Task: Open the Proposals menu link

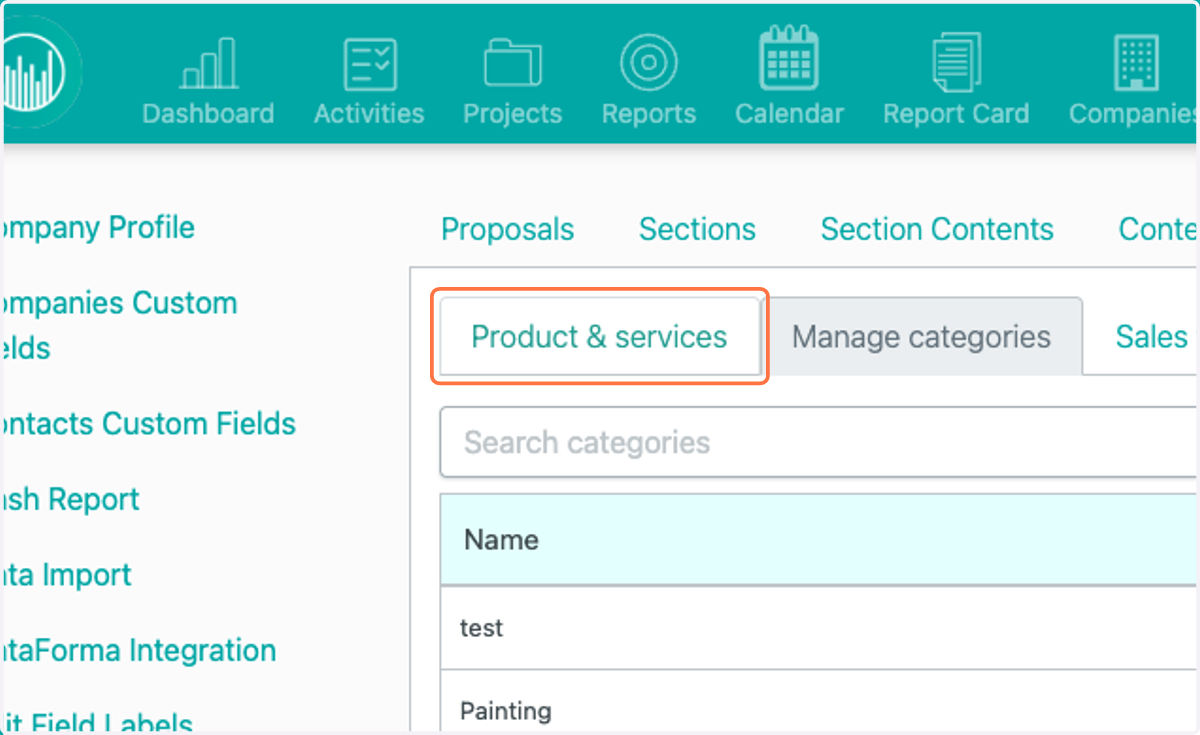Action: tap(507, 229)
